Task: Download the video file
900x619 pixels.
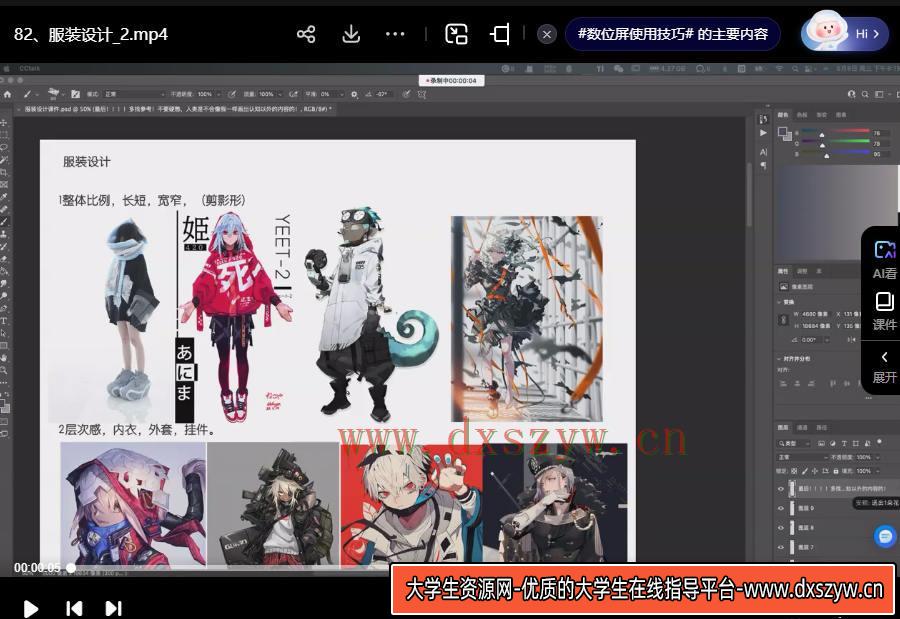Action: coord(351,34)
